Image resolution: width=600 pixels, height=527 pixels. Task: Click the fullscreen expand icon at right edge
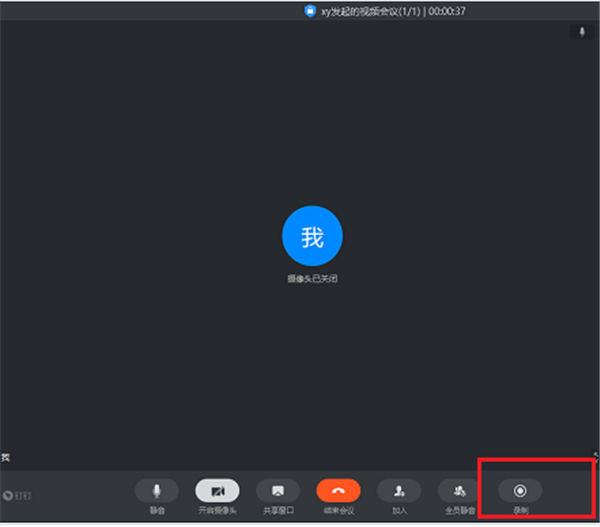(x=596, y=455)
